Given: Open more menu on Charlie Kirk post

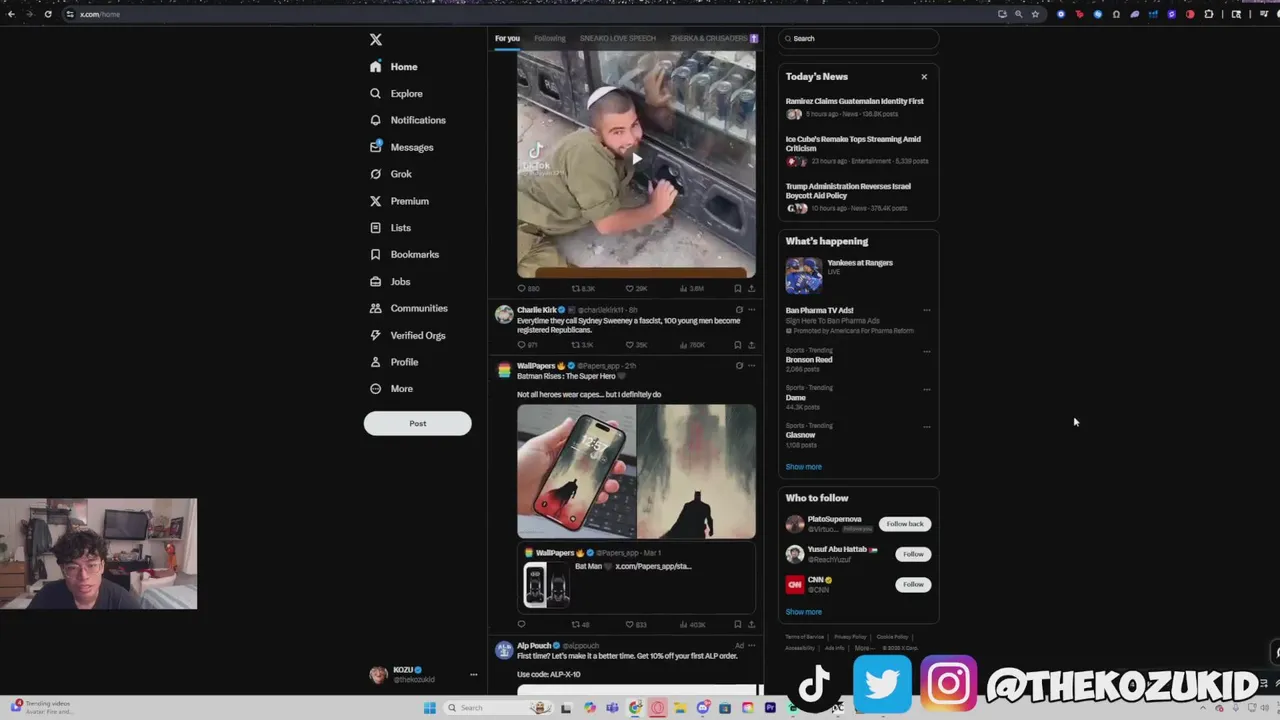Looking at the screenshot, I should tap(752, 310).
